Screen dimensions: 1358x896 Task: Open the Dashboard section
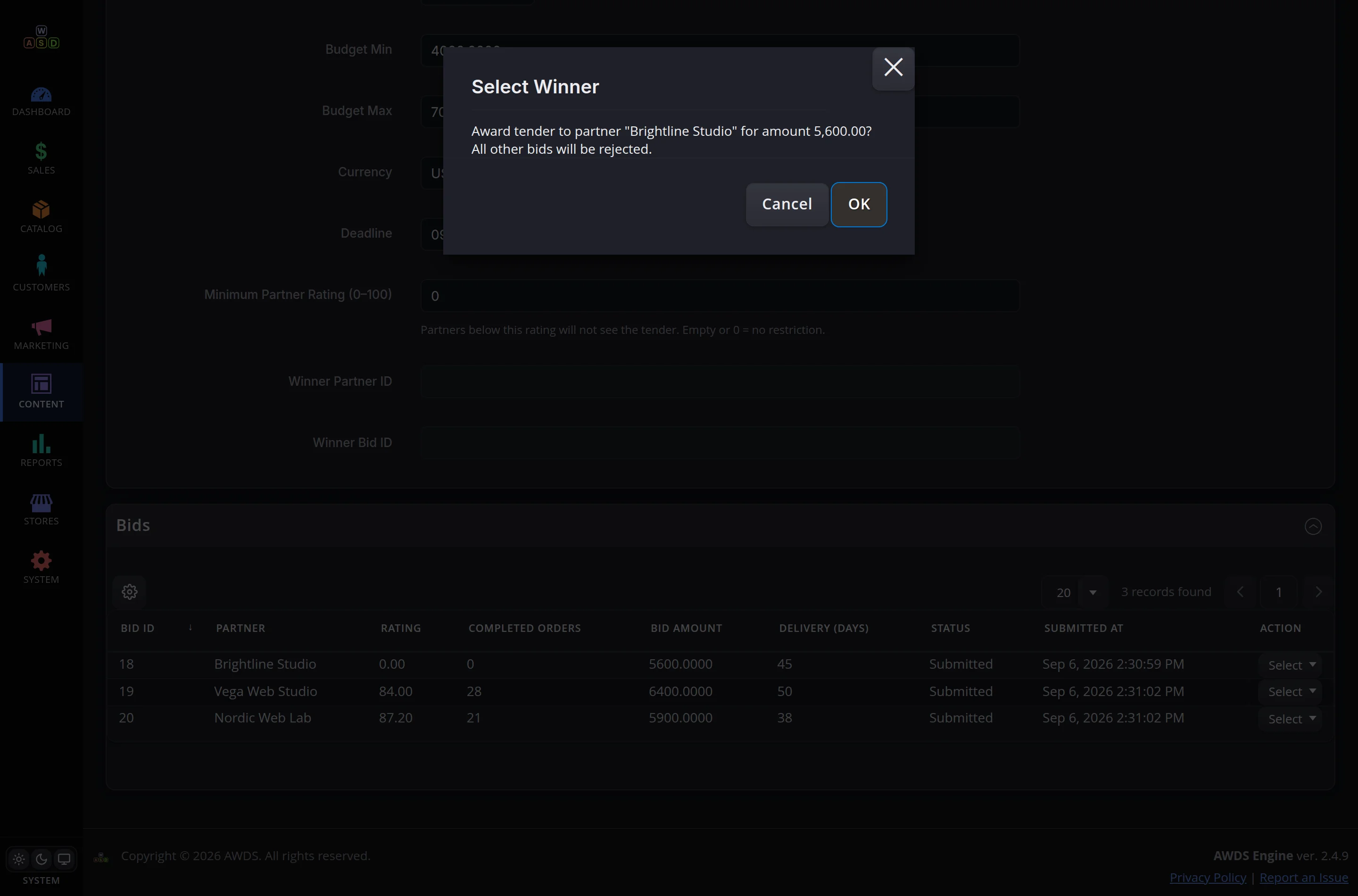(x=41, y=102)
